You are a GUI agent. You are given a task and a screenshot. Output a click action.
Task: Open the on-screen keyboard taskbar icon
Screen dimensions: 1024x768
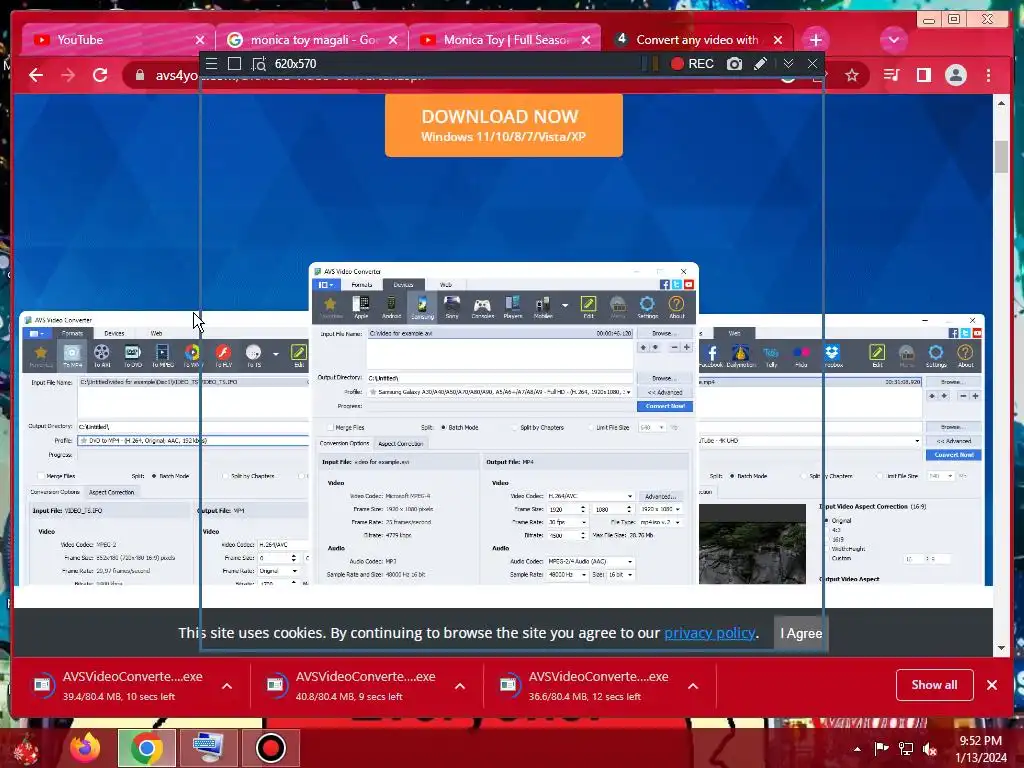coord(208,748)
